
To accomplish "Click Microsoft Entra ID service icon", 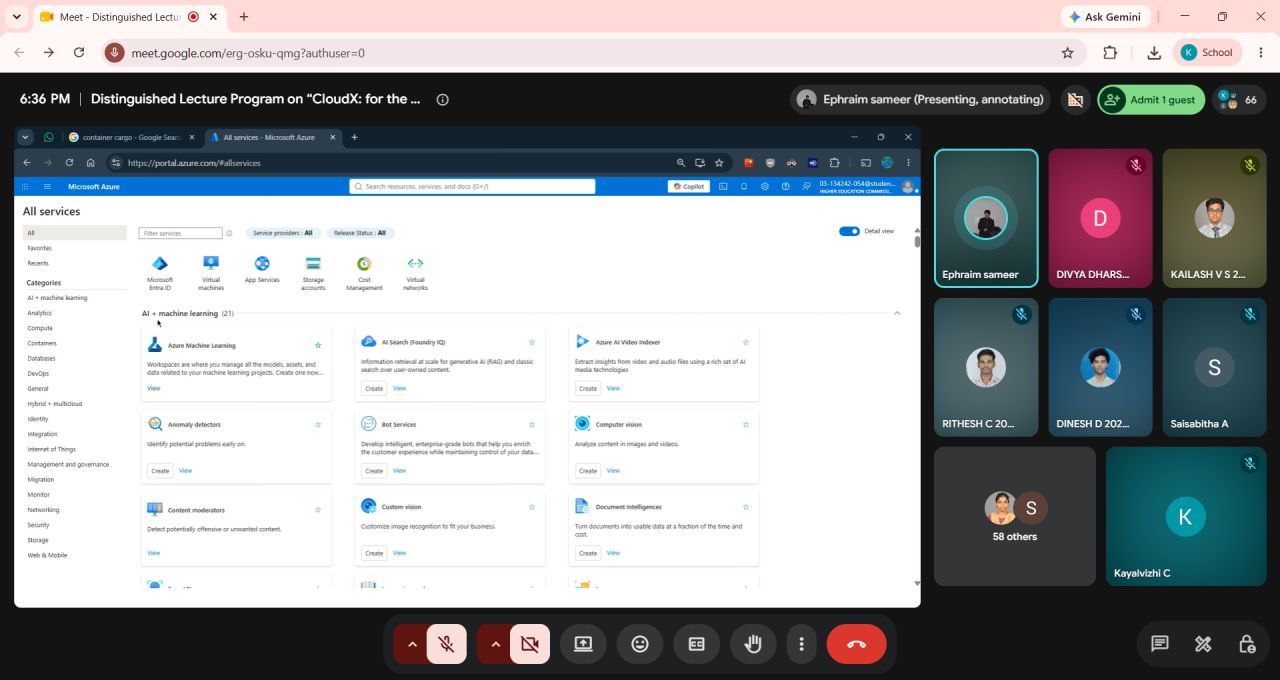I will tap(160, 264).
